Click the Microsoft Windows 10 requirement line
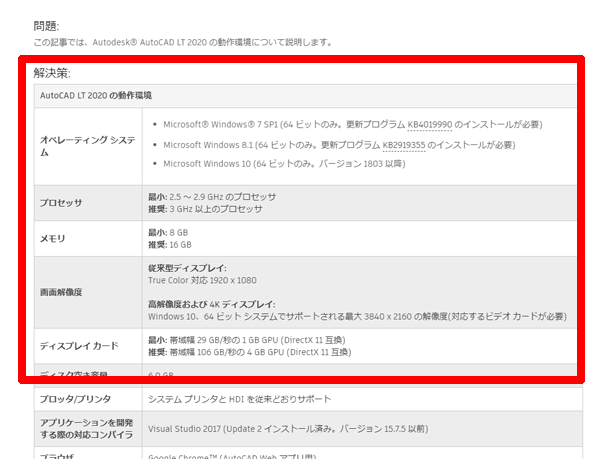 284,164
